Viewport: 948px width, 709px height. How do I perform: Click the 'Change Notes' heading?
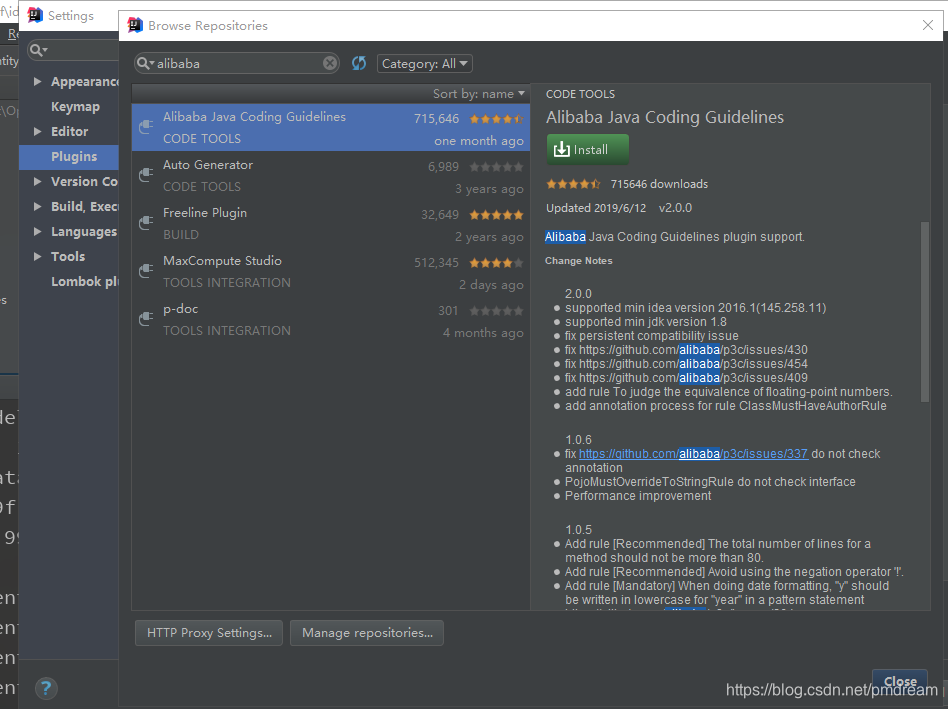[579, 261]
